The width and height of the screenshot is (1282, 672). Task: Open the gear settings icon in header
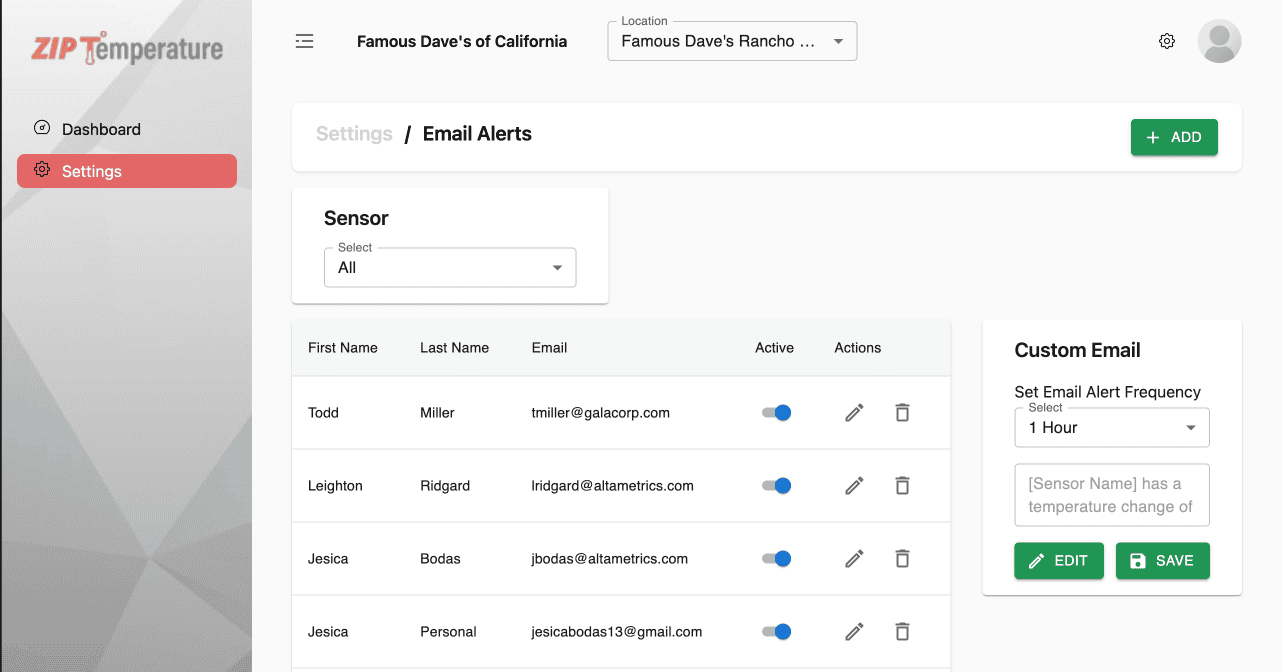(1166, 41)
